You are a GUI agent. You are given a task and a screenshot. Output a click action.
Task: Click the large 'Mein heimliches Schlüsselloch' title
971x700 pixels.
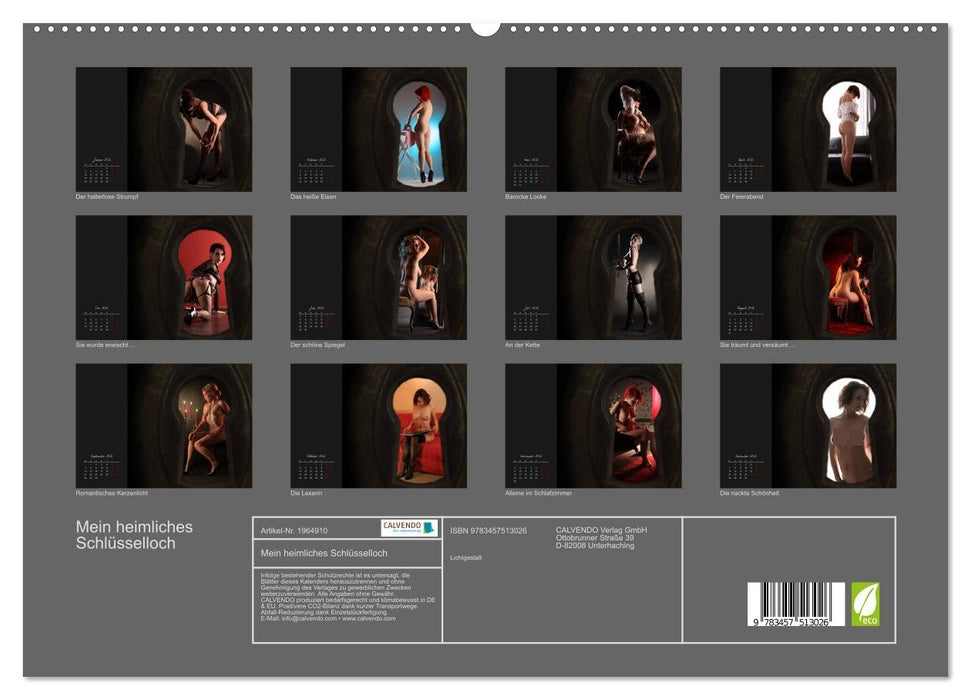135,535
